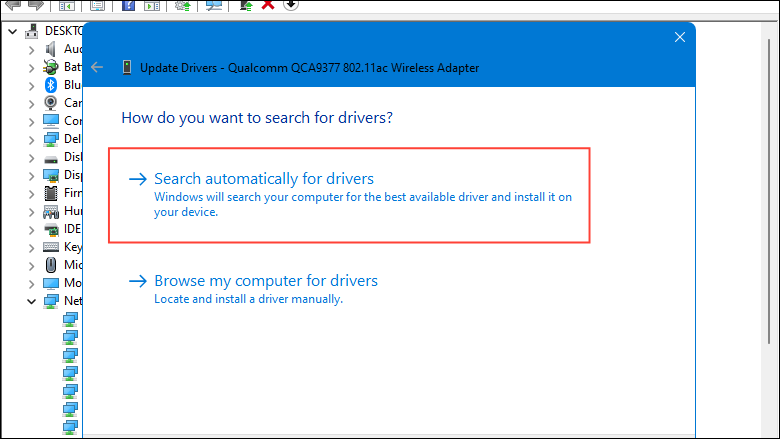Screen dimensions: 780x439
Task: Select the DESKTOP computer root icon
Action: click(32, 31)
